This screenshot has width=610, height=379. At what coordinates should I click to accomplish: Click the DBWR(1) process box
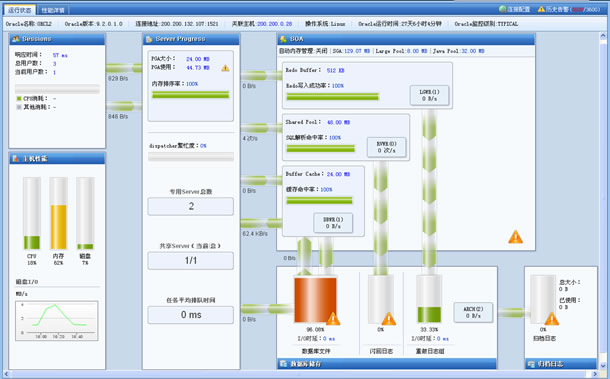coord(333,223)
